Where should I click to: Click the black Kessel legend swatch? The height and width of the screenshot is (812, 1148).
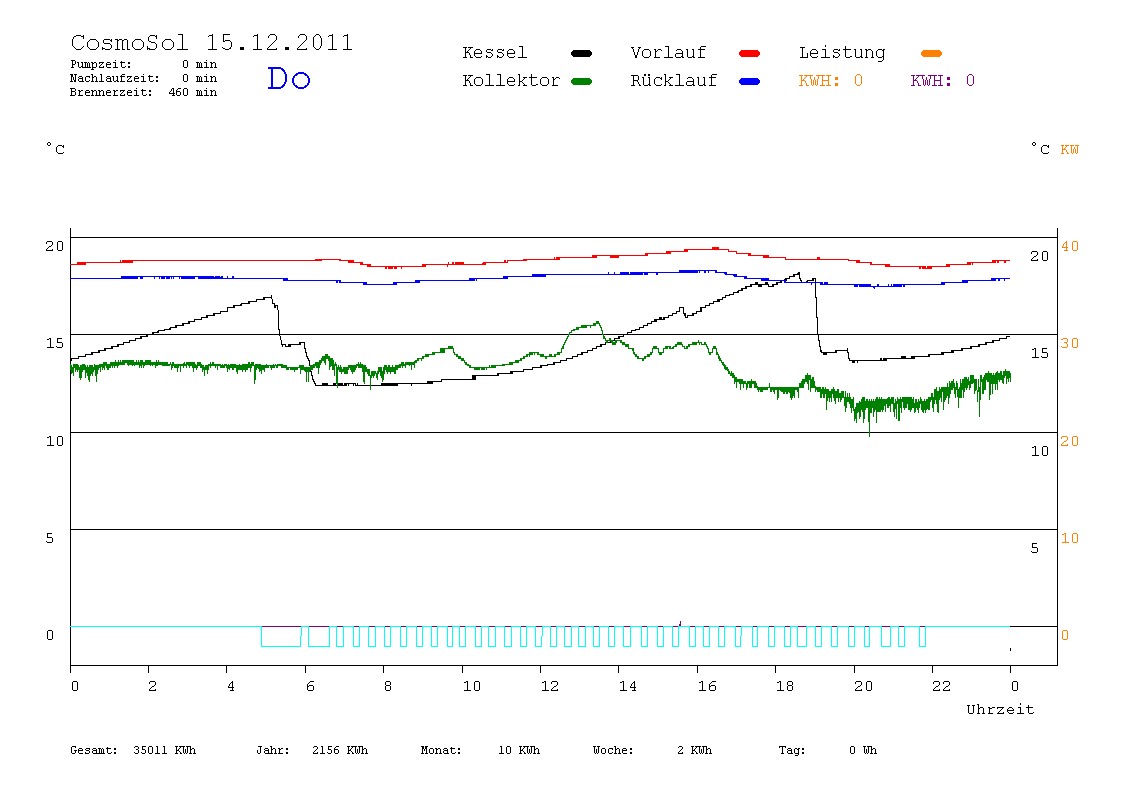tap(581, 53)
